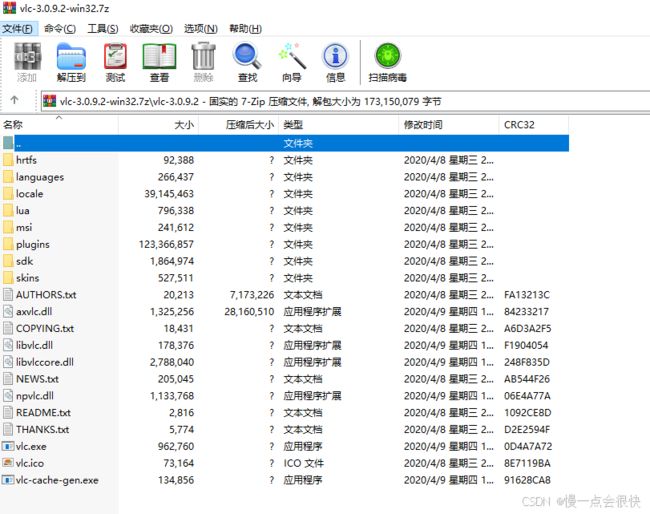Click CRC32 value 0D4A7A72

tap(528, 446)
